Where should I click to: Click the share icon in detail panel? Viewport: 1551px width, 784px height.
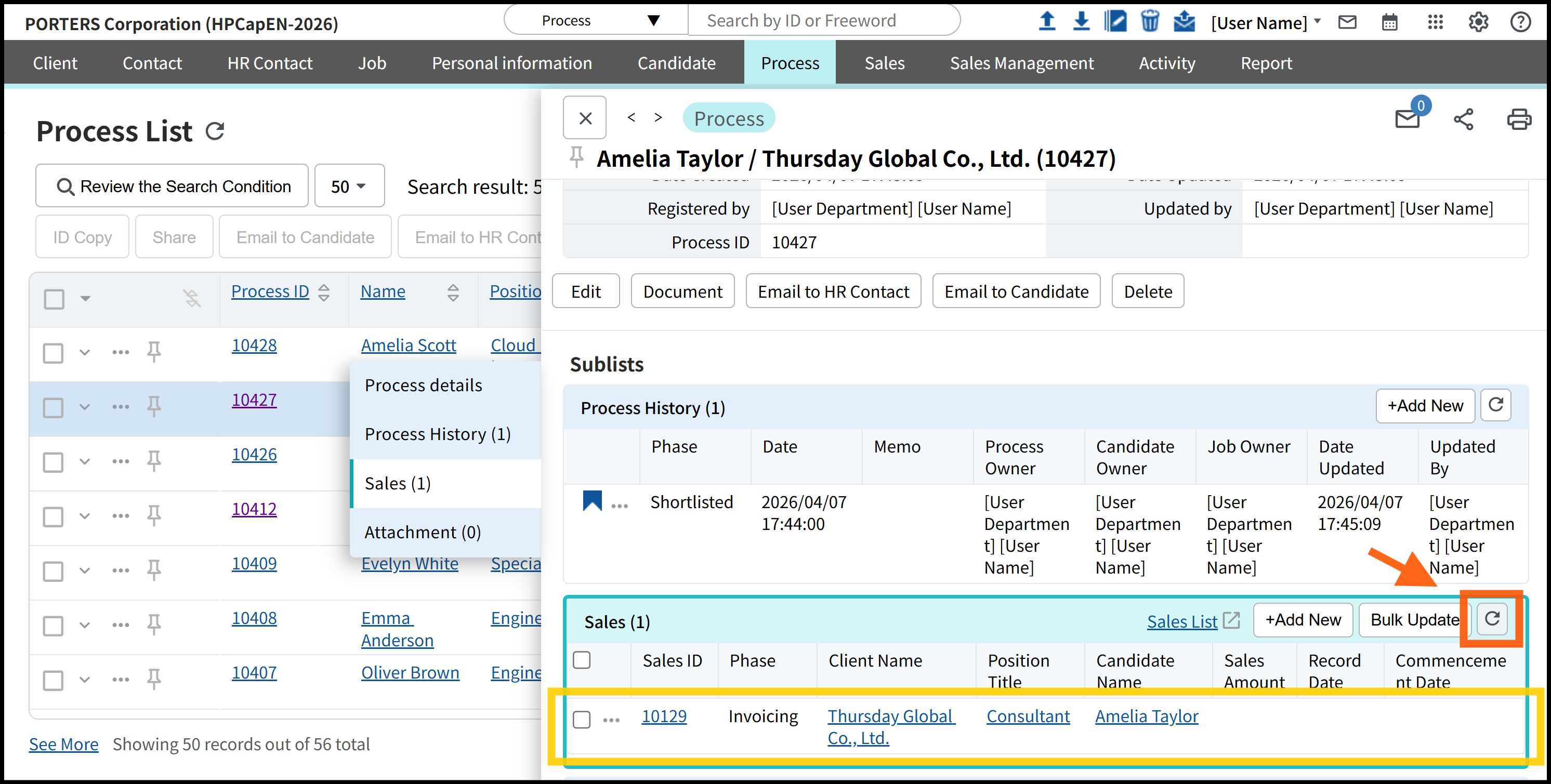pos(1463,119)
